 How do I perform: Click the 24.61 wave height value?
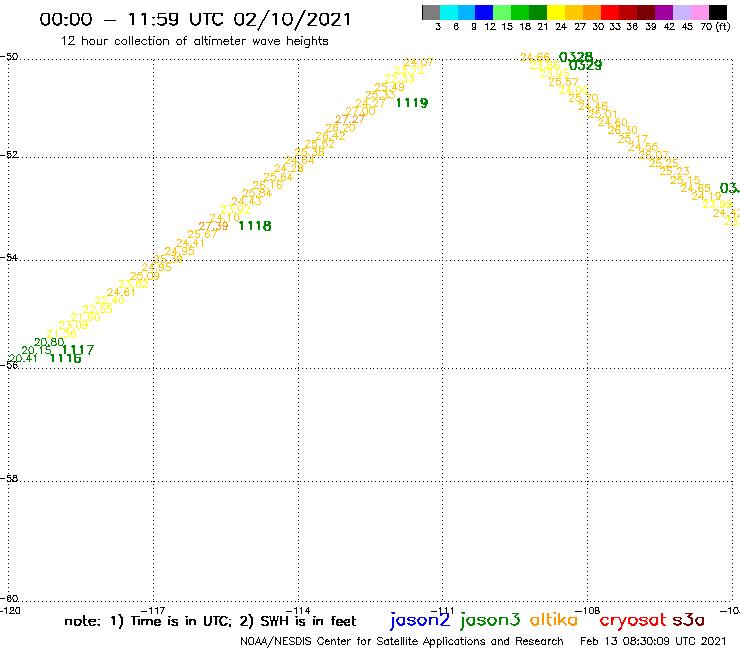coord(121,292)
